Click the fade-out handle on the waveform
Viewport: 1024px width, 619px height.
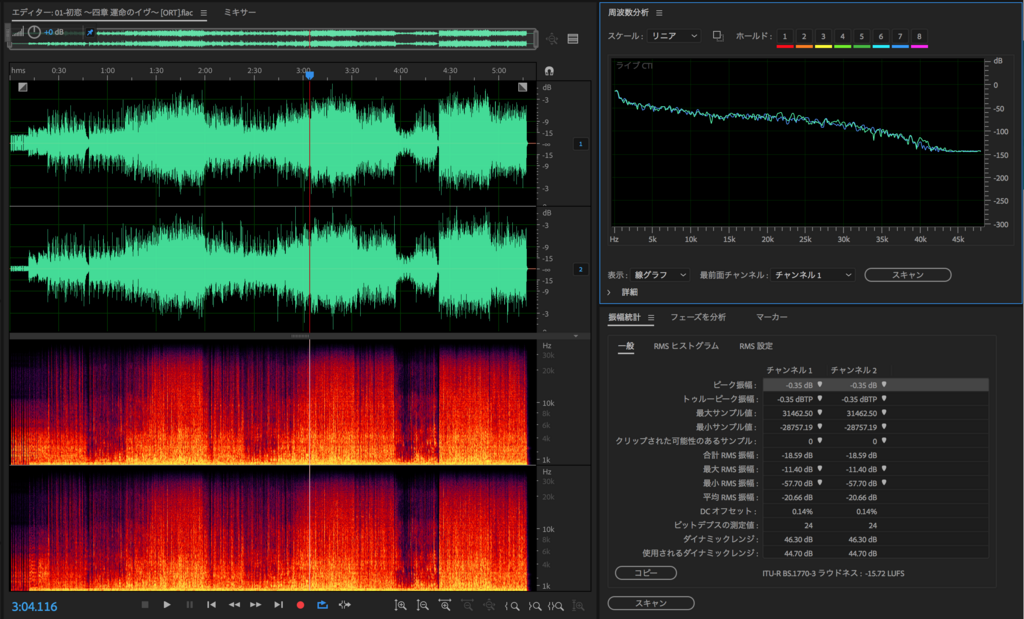tap(522, 87)
